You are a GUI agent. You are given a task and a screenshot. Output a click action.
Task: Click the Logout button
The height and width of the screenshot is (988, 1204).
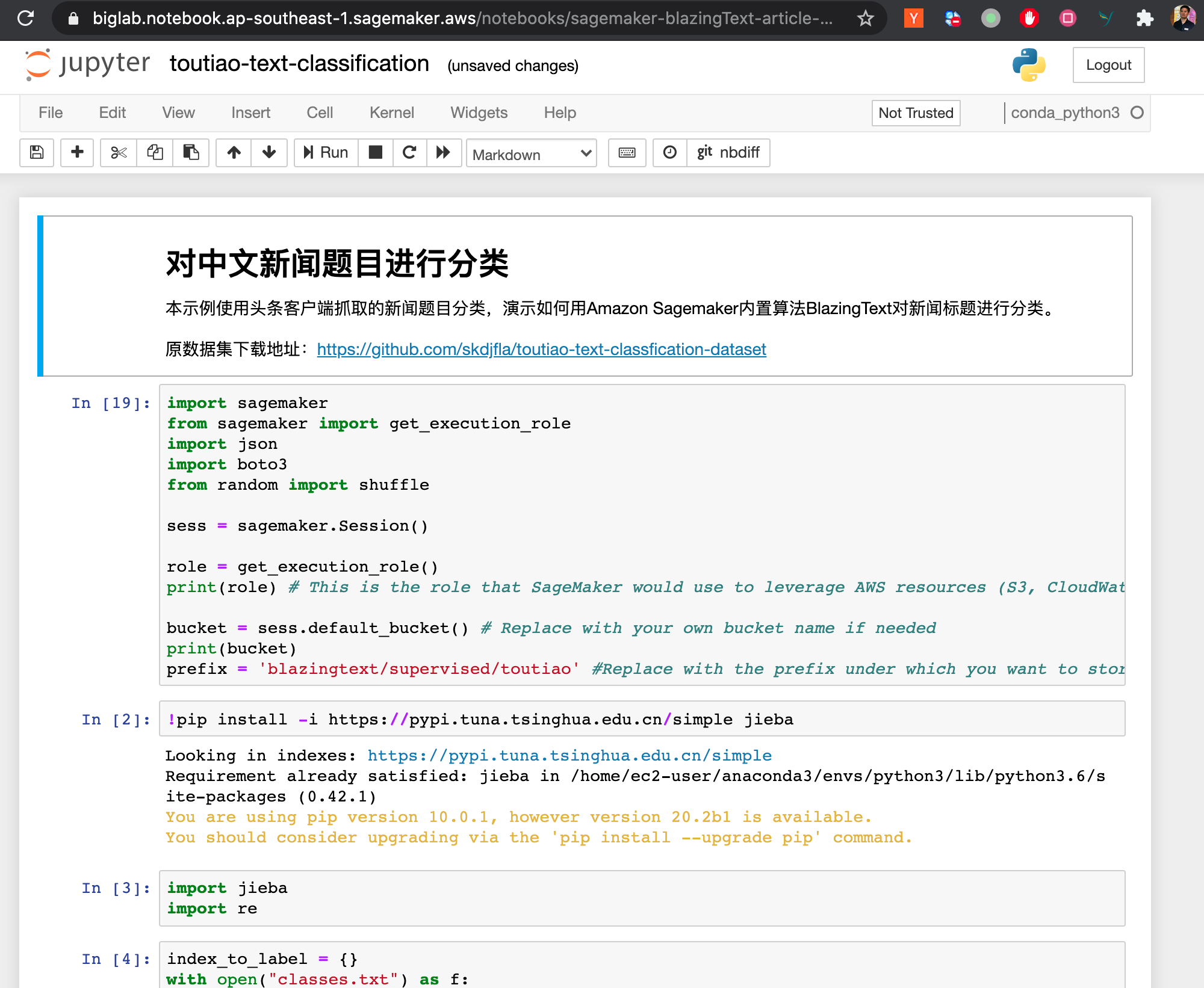[1108, 64]
